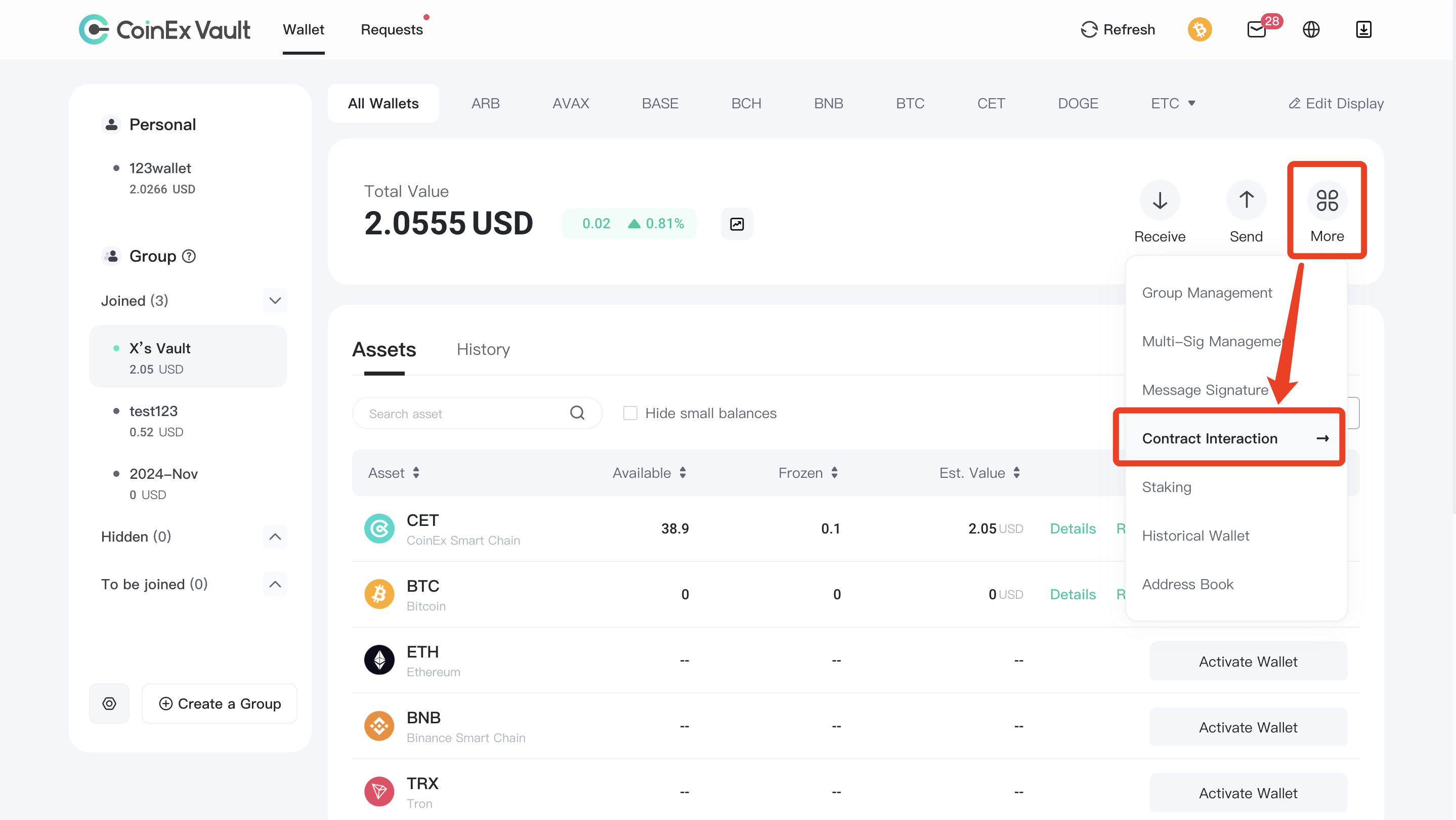
Task: Switch to the Wallet tab
Action: click(304, 29)
